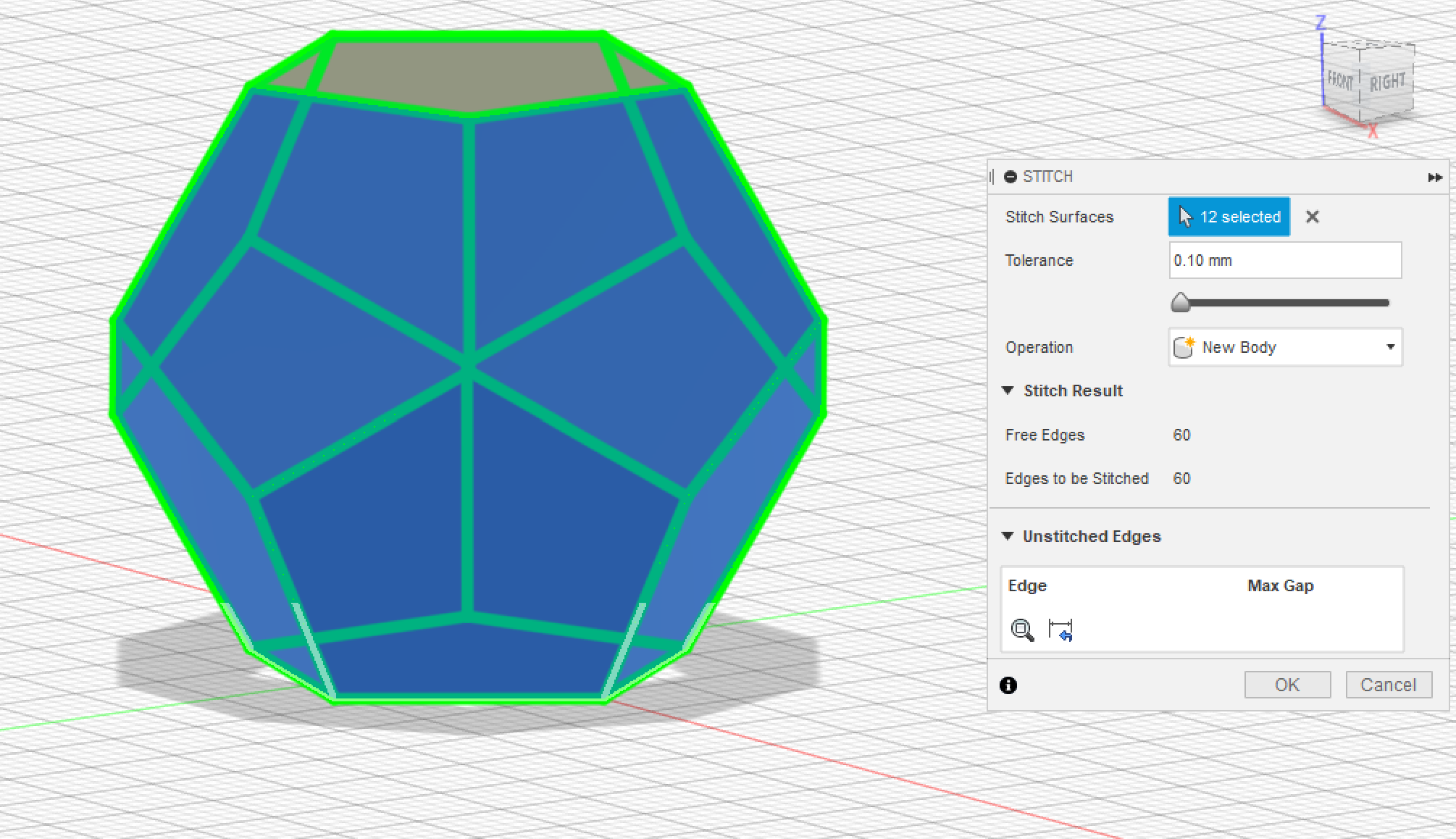Click the magnifier zoom-to-edge icon
The height and width of the screenshot is (839, 1456).
point(1022,630)
